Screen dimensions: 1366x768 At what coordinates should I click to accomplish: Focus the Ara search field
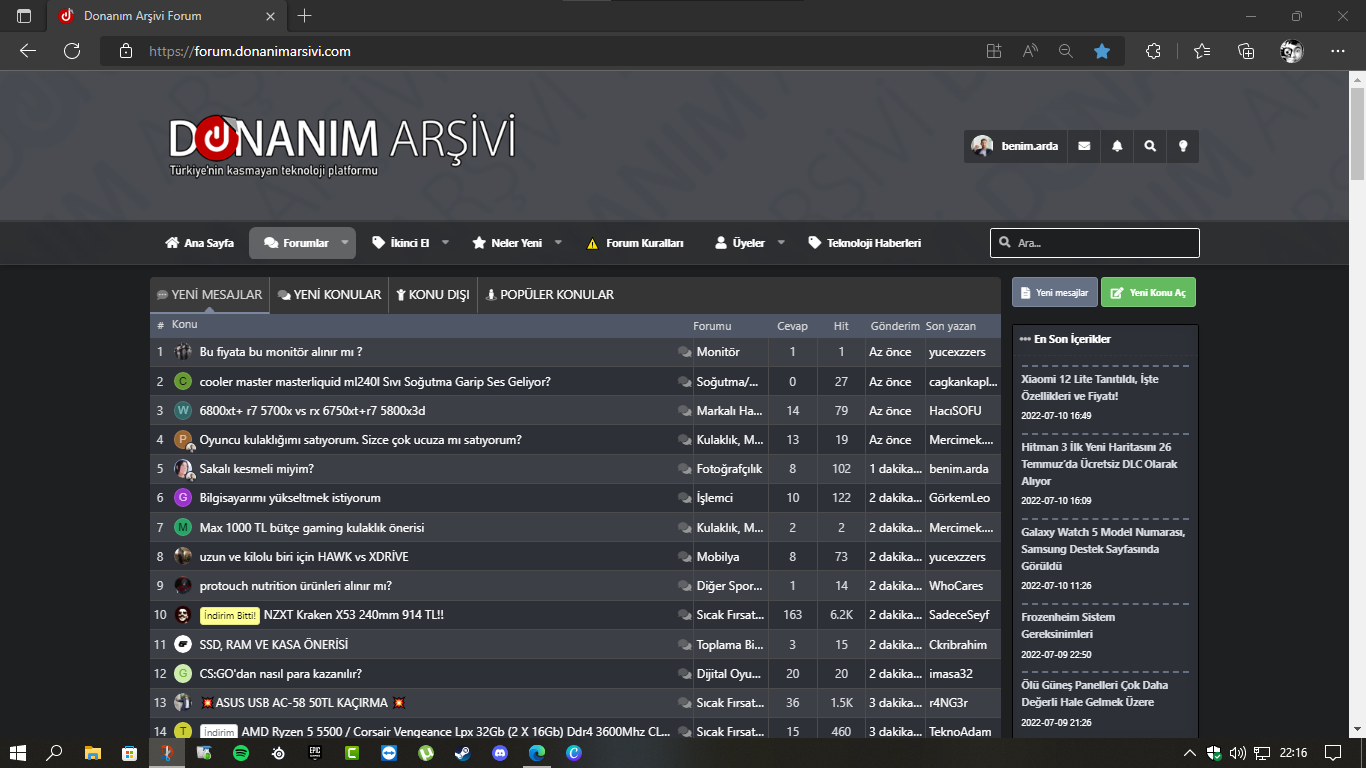pos(1095,243)
